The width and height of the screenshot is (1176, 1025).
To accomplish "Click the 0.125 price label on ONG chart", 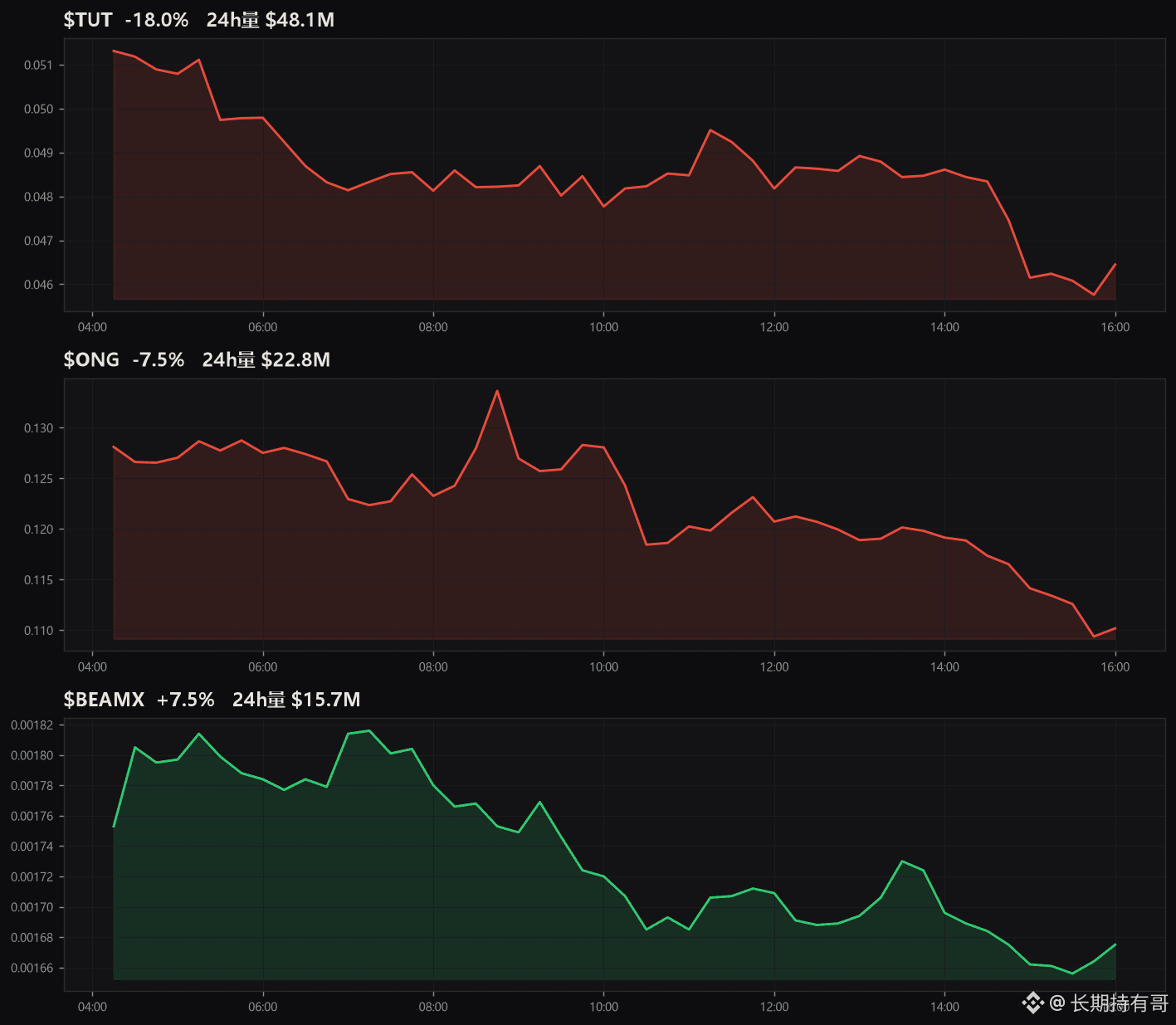I will [x=38, y=479].
